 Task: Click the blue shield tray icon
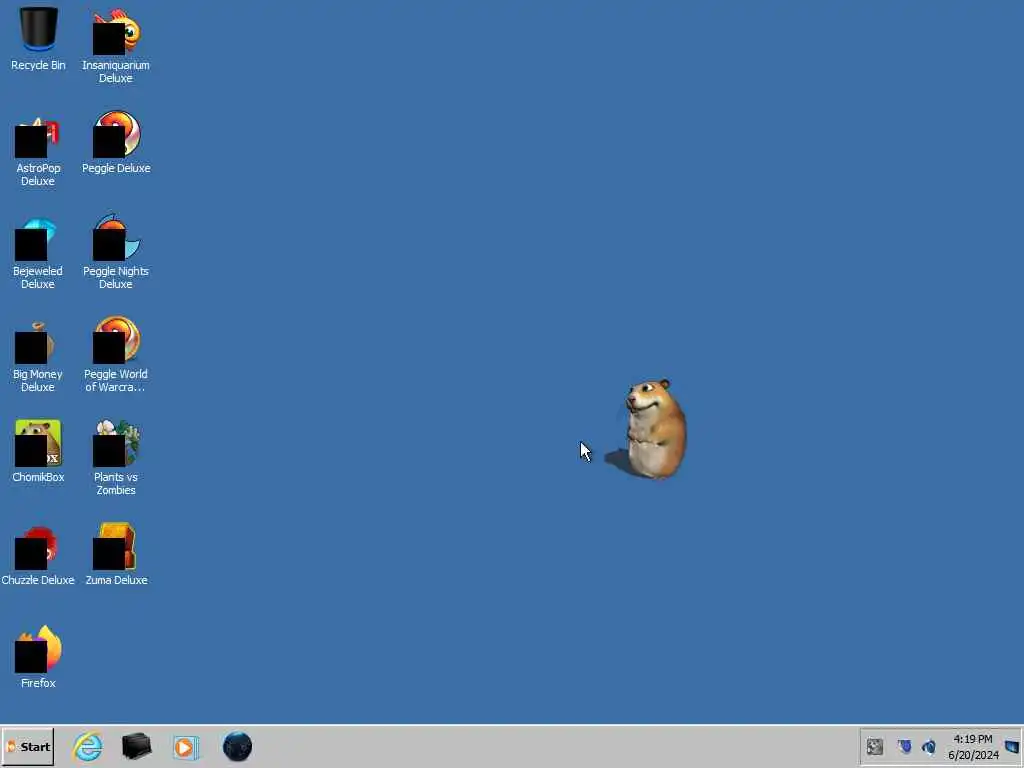[x=904, y=746]
